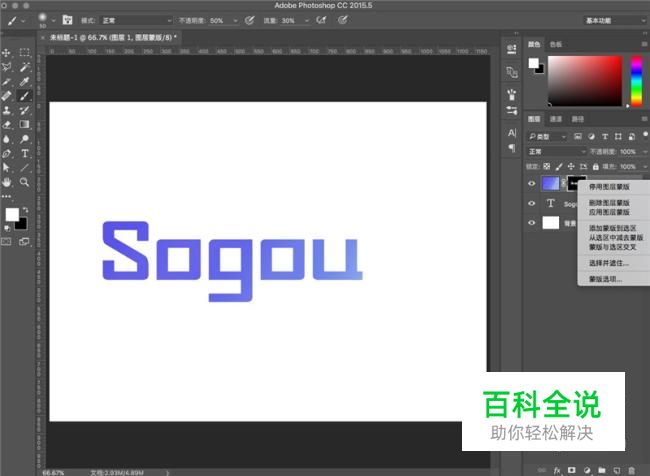Viewport: 650px width, 476px height.
Task: Open the layer filter 类型 dropdown
Action: click(x=546, y=136)
